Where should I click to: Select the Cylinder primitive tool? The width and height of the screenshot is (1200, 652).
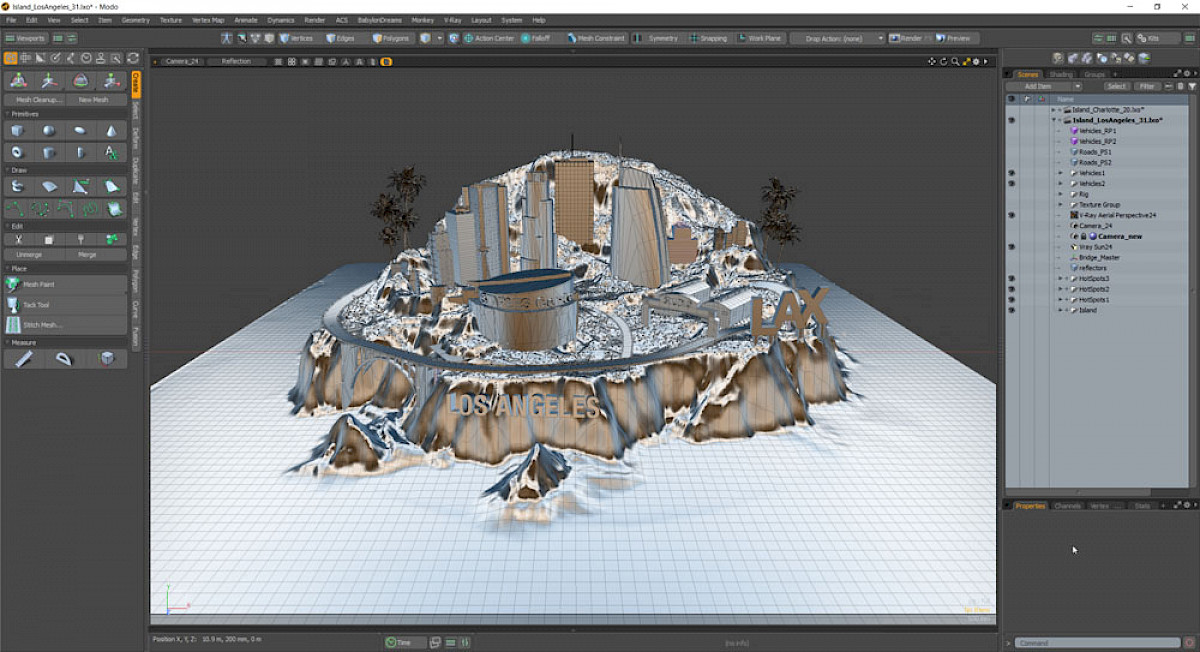[49, 152]
